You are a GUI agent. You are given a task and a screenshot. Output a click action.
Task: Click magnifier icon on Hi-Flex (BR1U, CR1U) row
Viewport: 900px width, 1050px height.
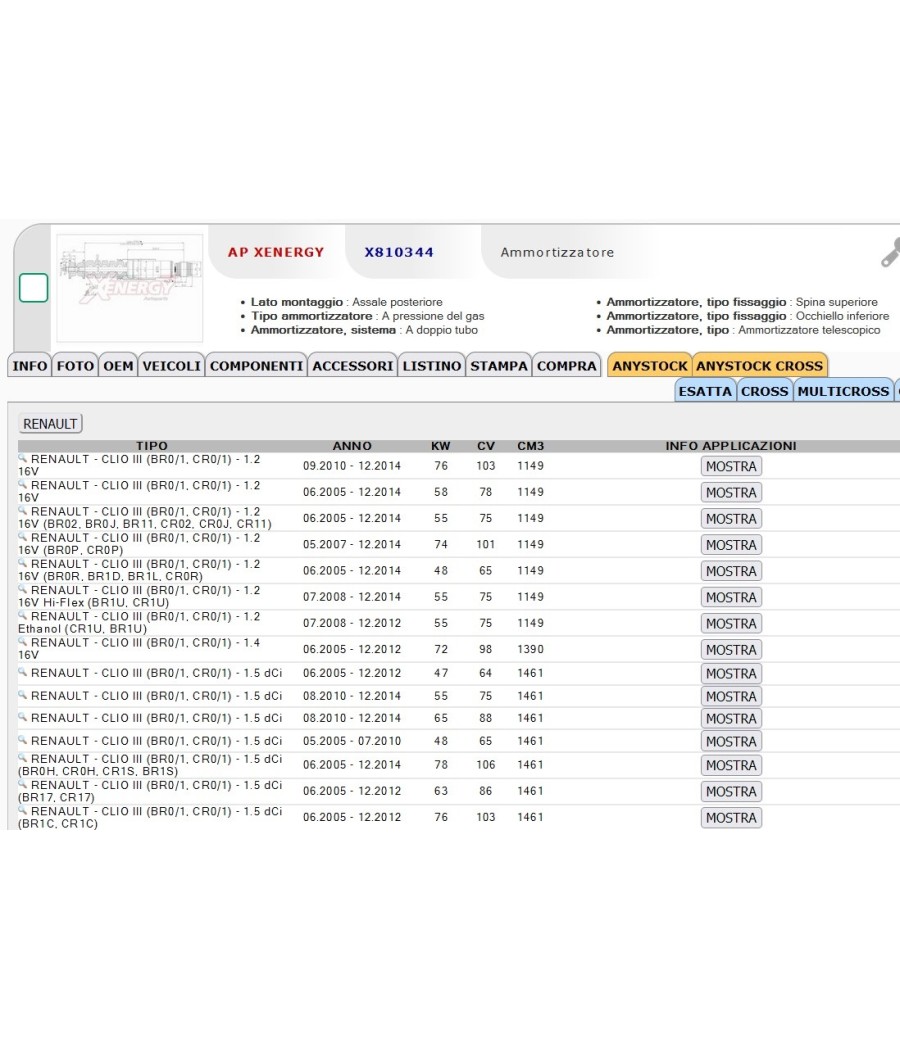(22, 589)
